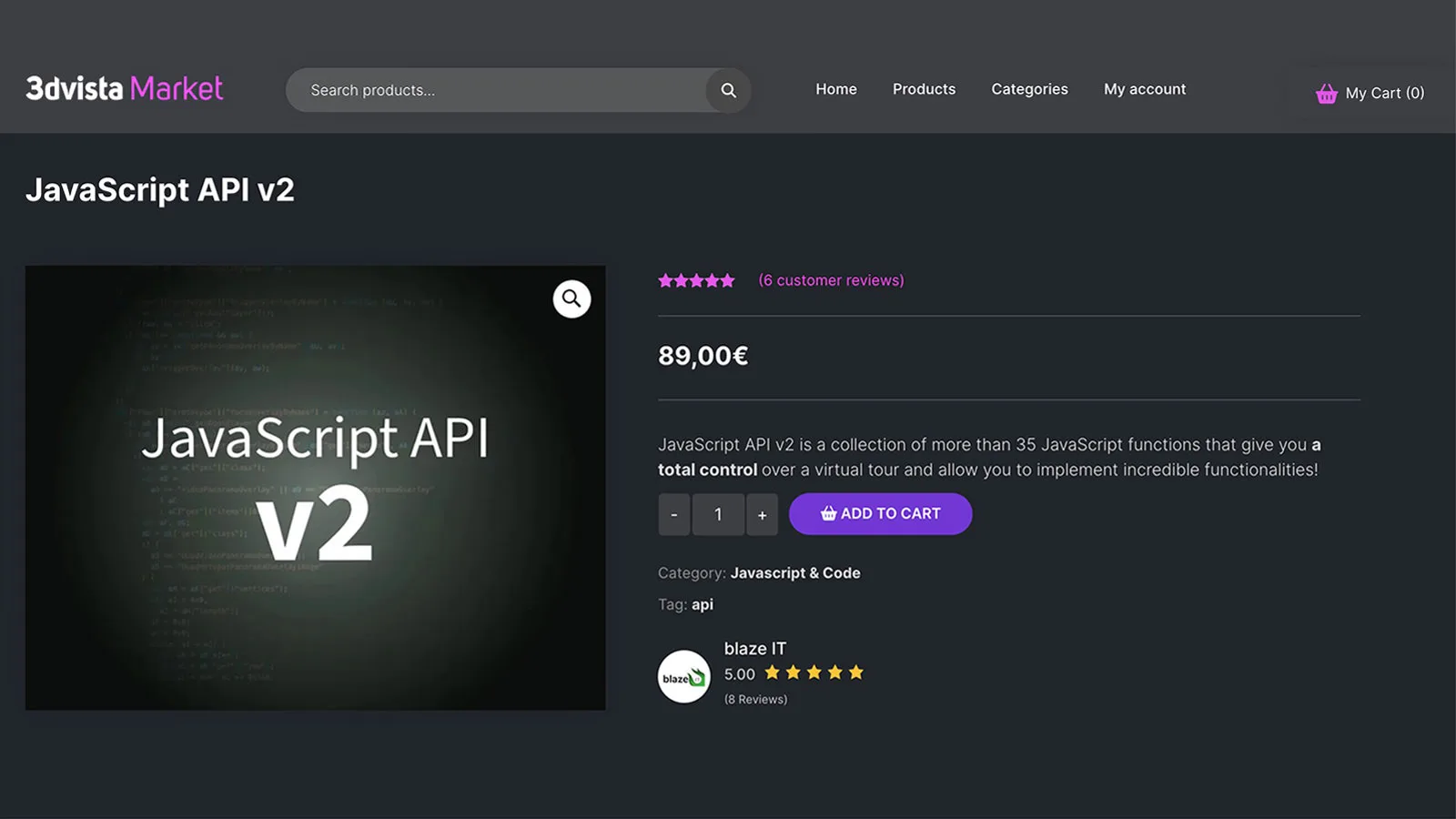Open the Products menu
1456x819 pixels.
click(924, 89)
